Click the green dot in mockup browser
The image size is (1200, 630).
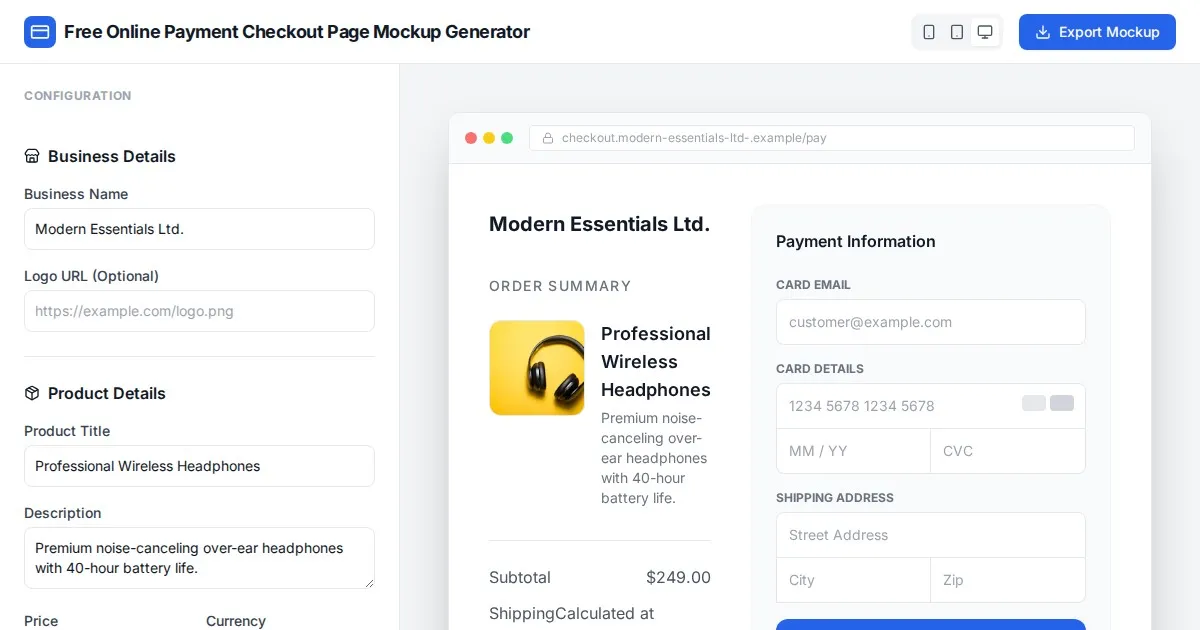pos(507,138)
